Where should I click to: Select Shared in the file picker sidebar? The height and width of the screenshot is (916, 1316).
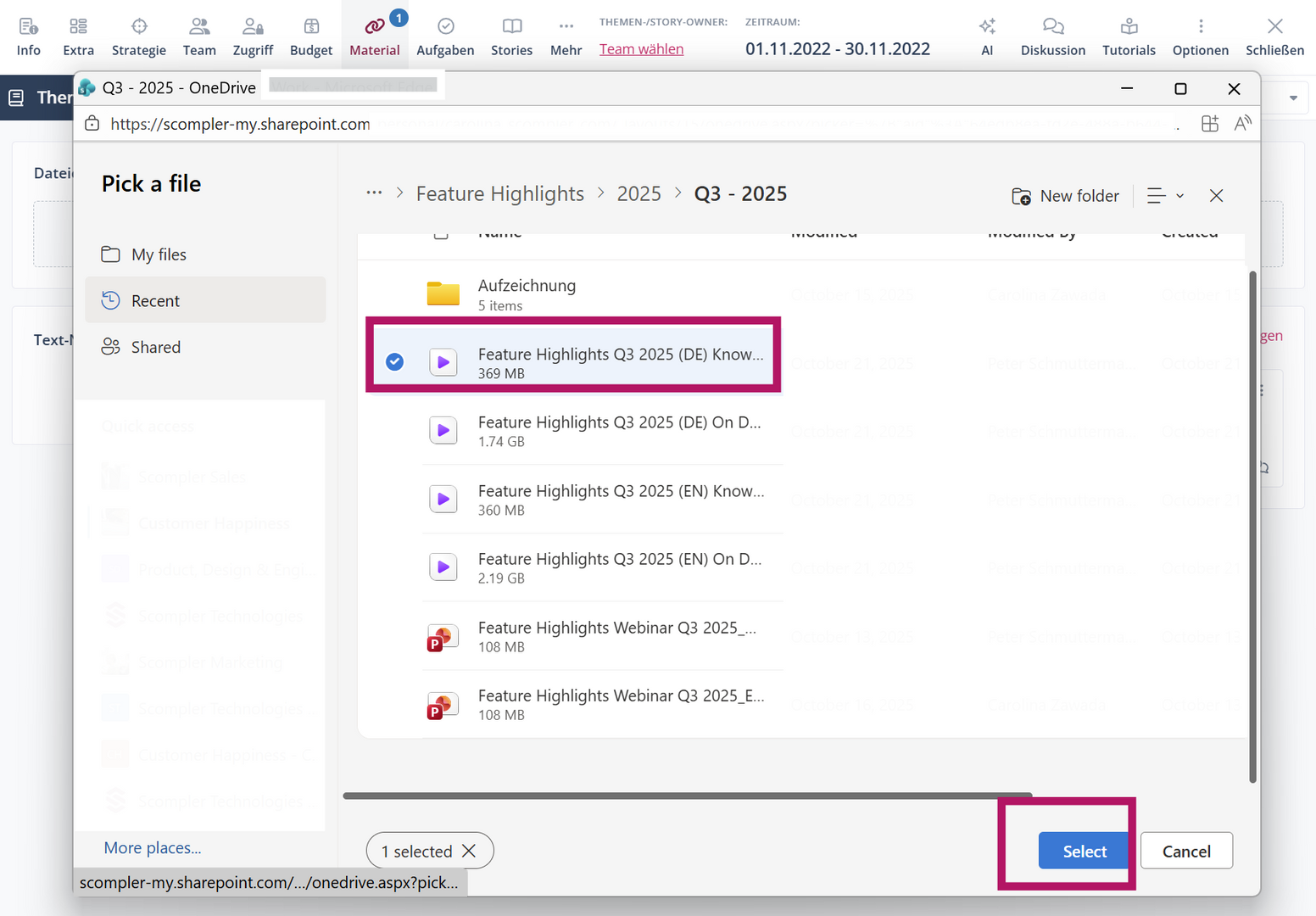tap(156, 347)
